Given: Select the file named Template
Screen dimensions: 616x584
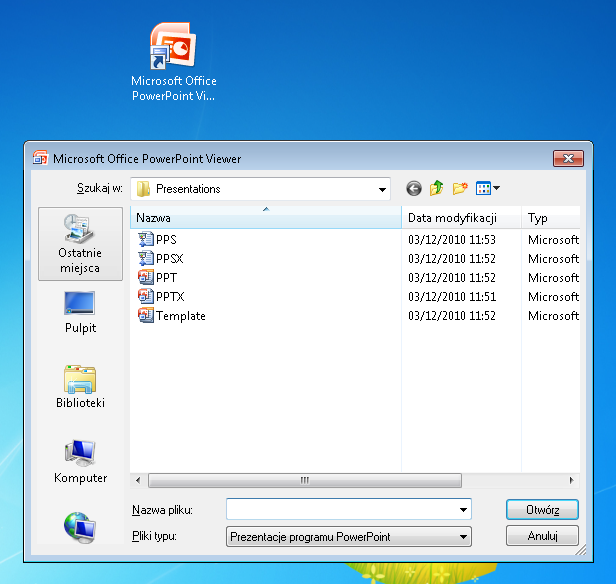Looking at the screenshot, I should (x=181, y=315).
